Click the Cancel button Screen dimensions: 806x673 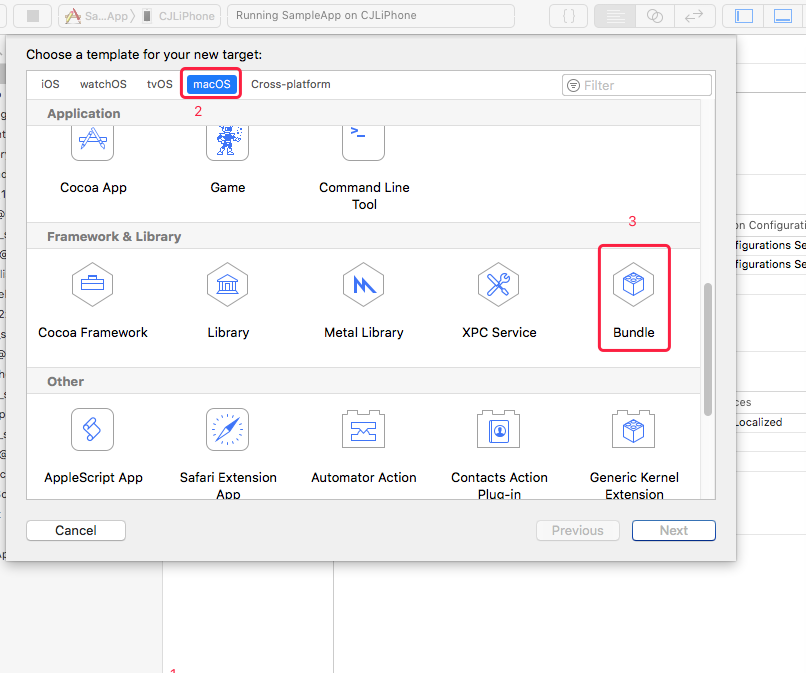point(76,531)
